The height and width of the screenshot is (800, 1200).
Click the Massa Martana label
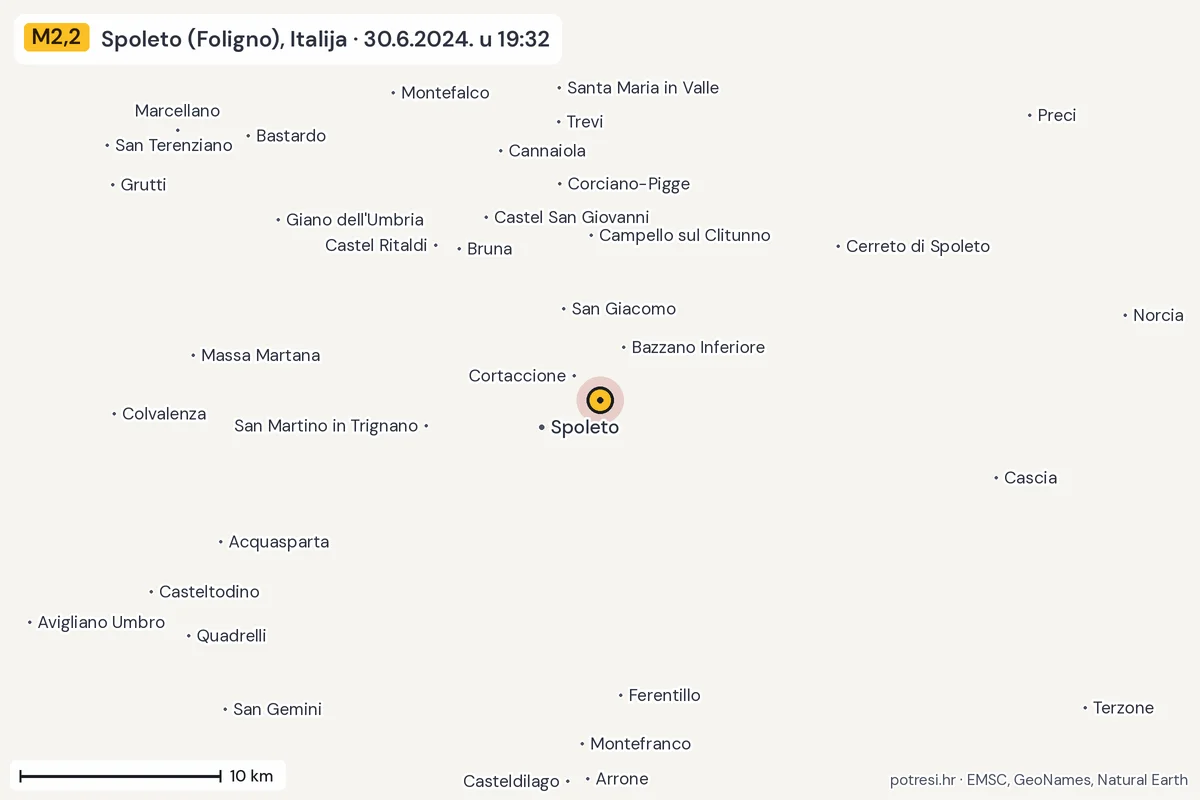[x=261, y=355]
